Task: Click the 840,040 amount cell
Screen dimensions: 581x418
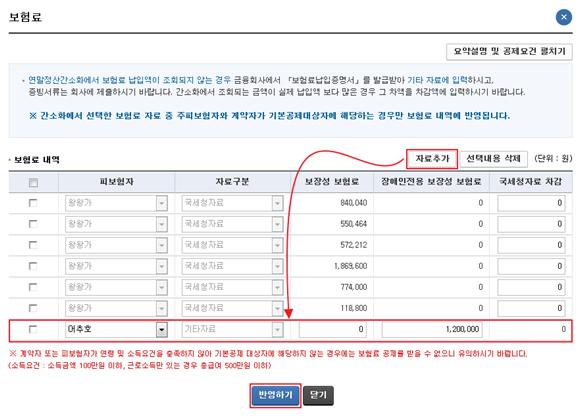Action: click(353, 203)
